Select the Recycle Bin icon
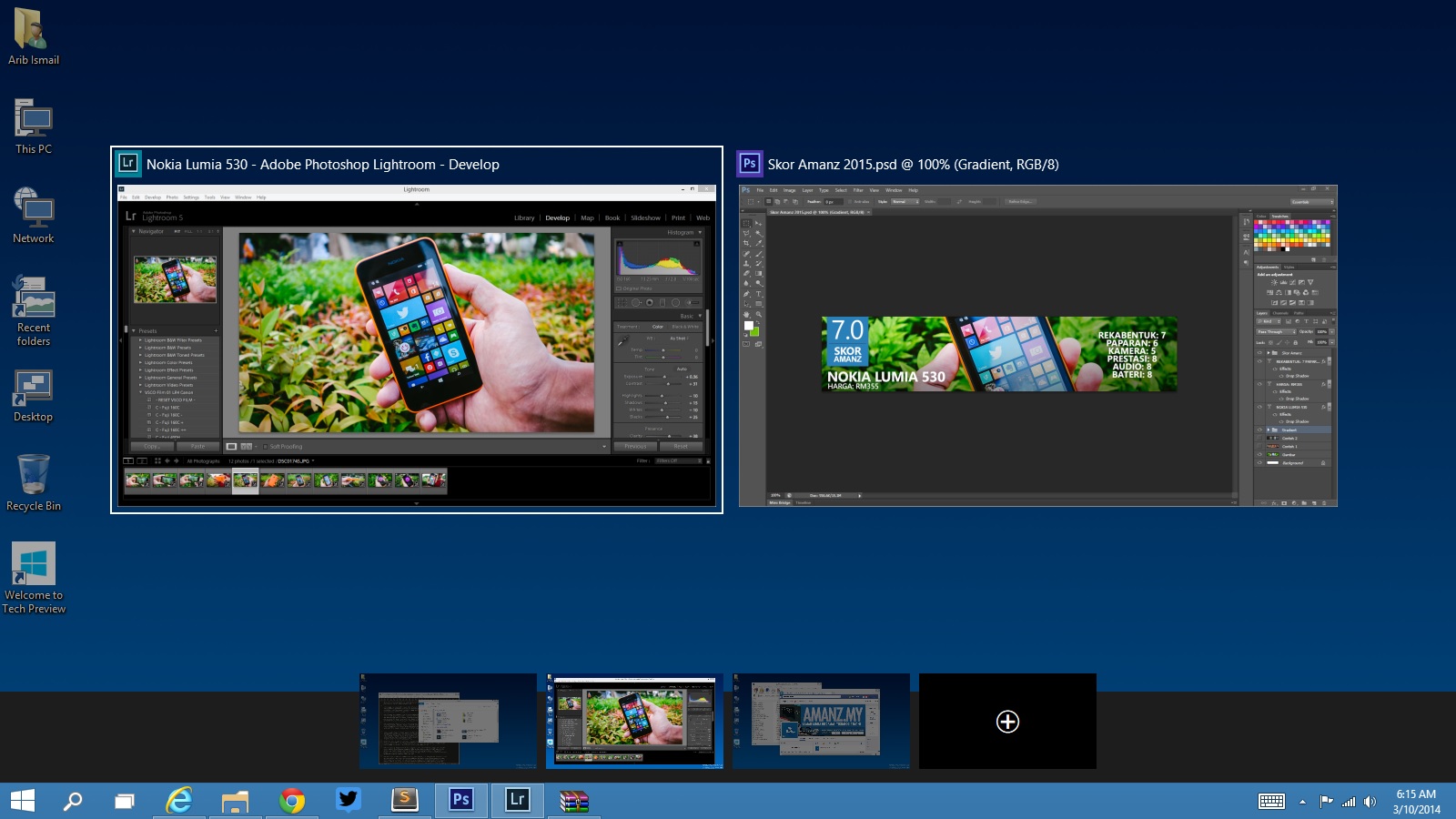 coord(34,483)
